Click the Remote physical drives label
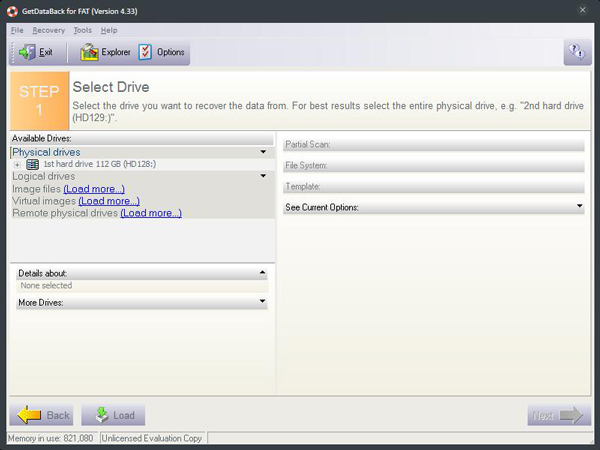Viewport: 600px width, 450px height. point(65,213)
